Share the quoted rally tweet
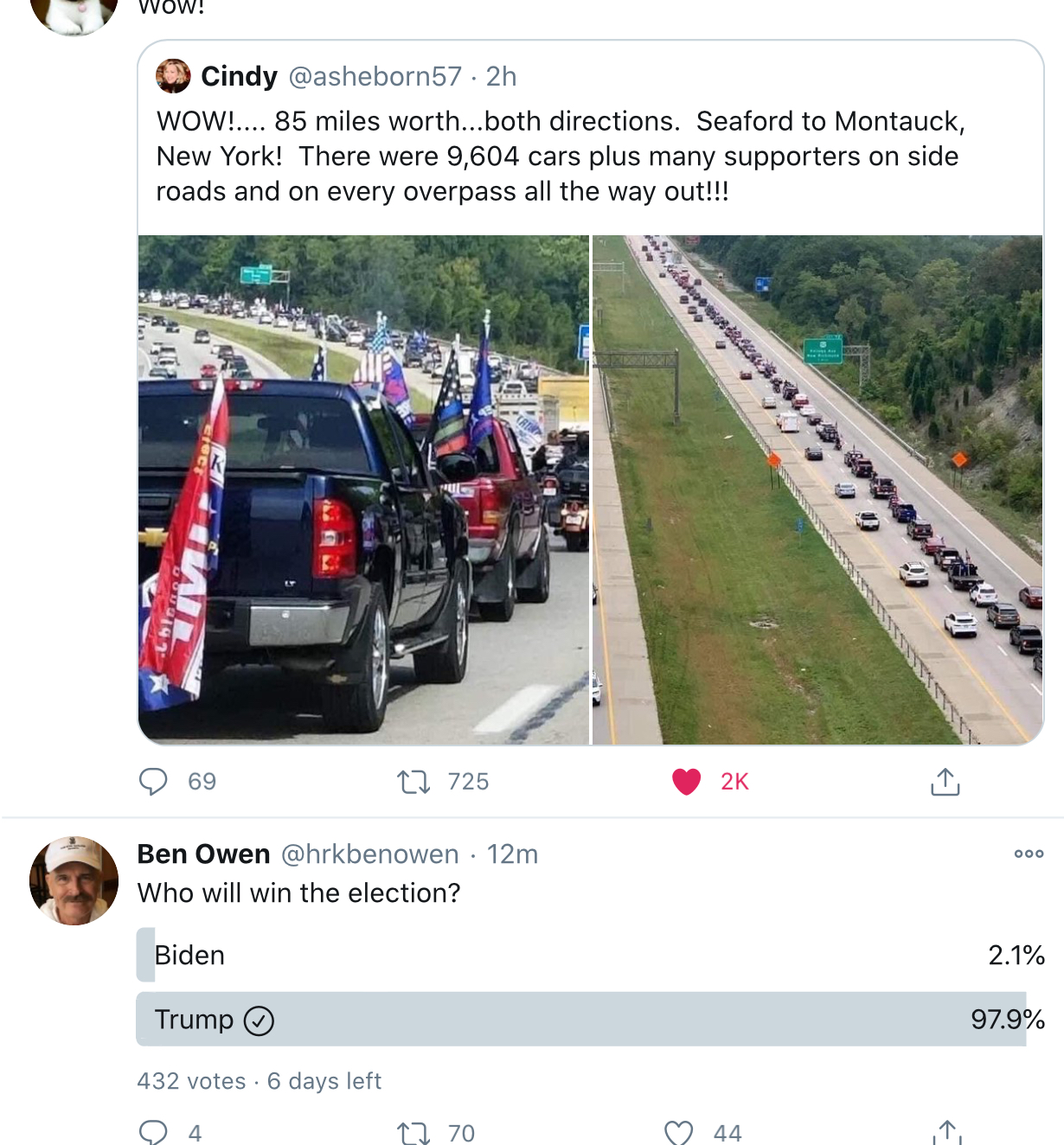This screenshot has width=1064, height=1145. 945,782
